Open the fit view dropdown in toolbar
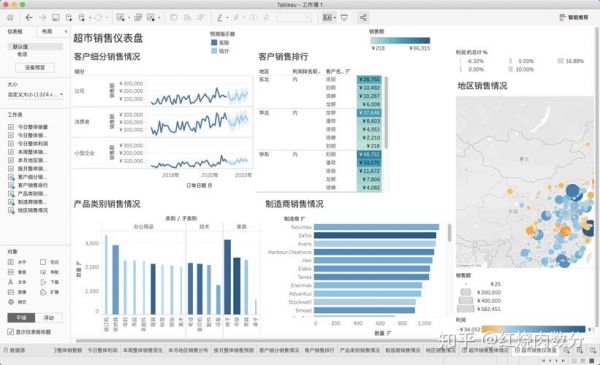Screen dimensions: 600x365 (294, 18)
